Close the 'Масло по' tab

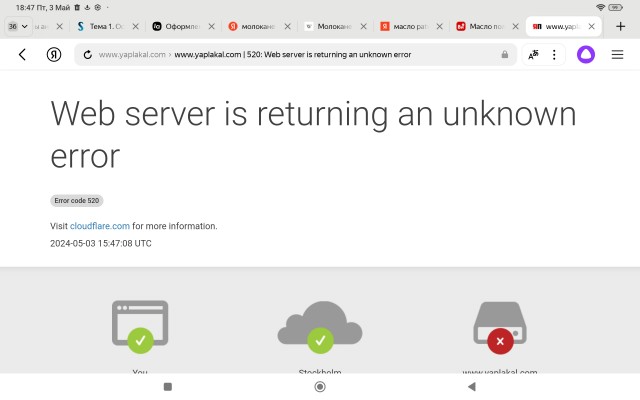[516, 27]
